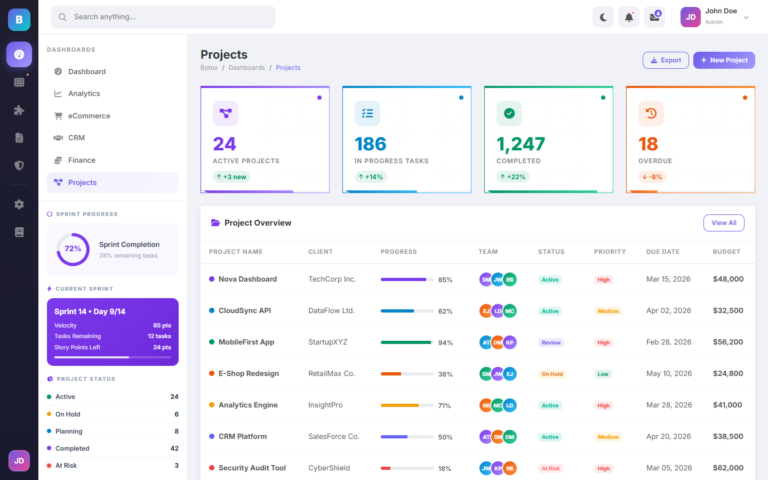Viewport: 768px width, 480px height.
Task: Click the Nova Dashboard progress bar
Action: 407,279
